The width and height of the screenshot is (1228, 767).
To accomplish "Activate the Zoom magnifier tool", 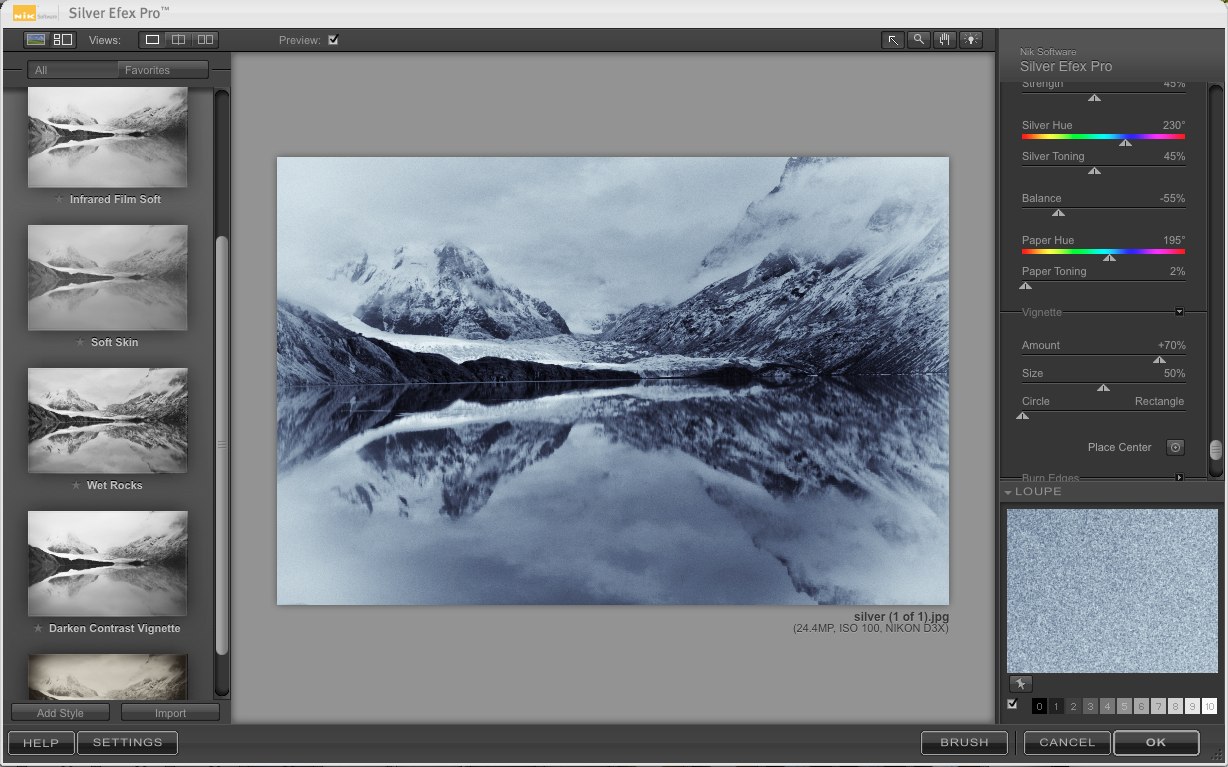I will pyautogui.click(x=919, y=40).
